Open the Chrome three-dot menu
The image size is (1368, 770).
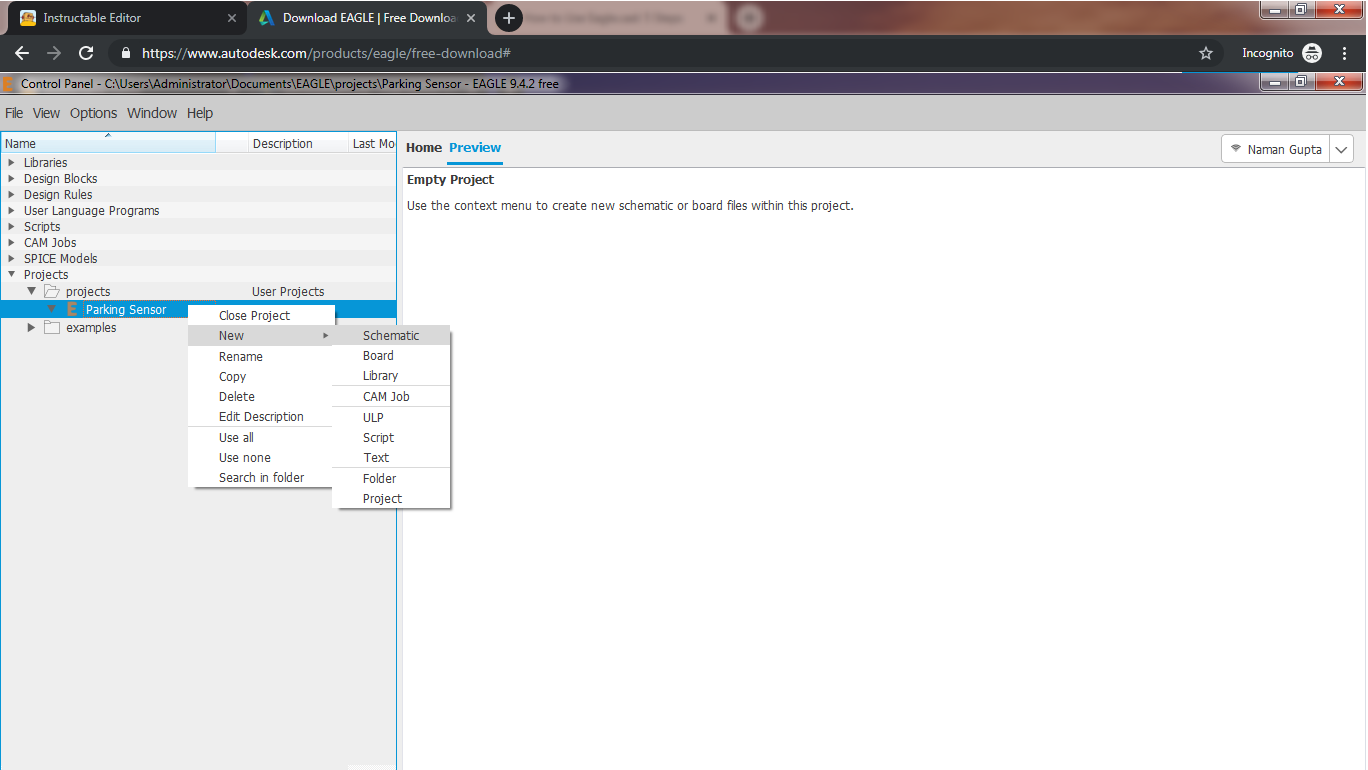[1345, 53]
